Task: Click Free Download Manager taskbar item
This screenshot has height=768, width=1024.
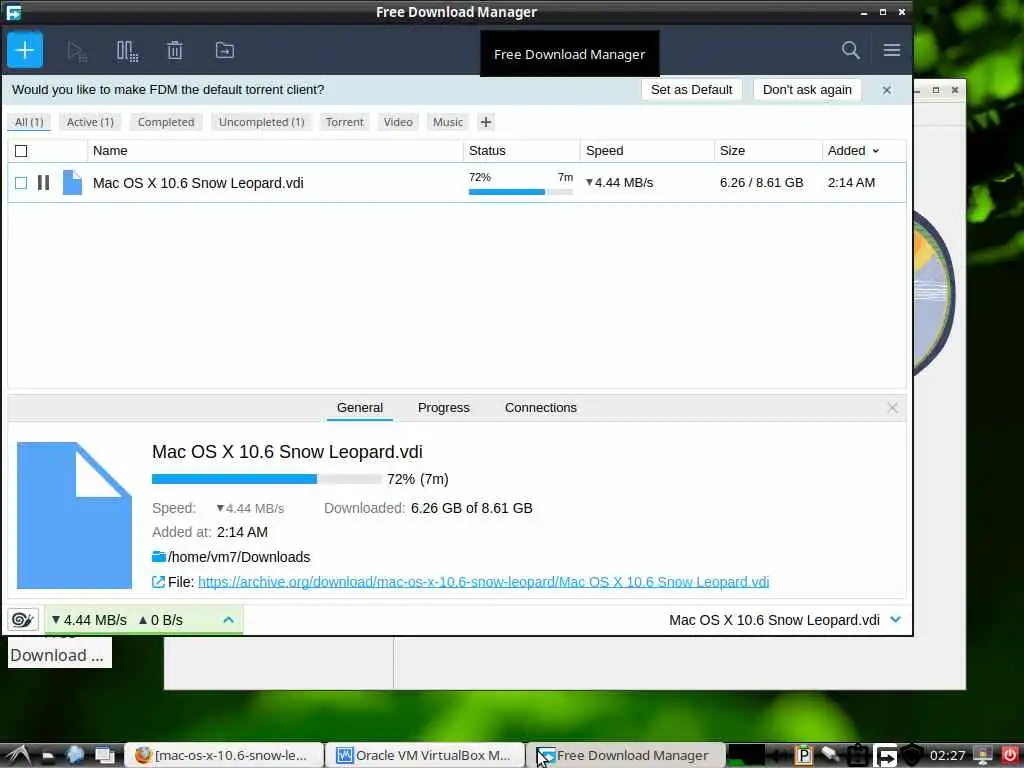Action: pos(626,756)
